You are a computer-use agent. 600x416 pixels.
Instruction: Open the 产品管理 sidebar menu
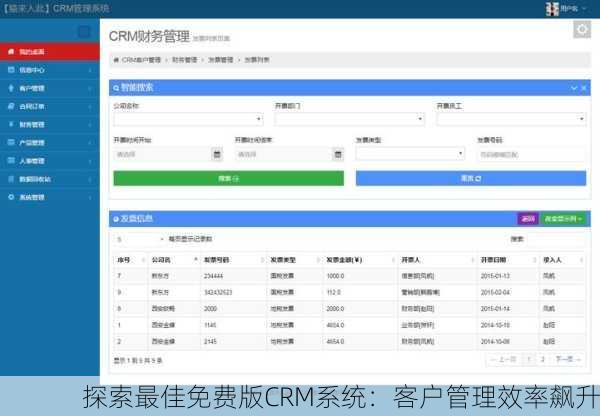click(50, 142)
